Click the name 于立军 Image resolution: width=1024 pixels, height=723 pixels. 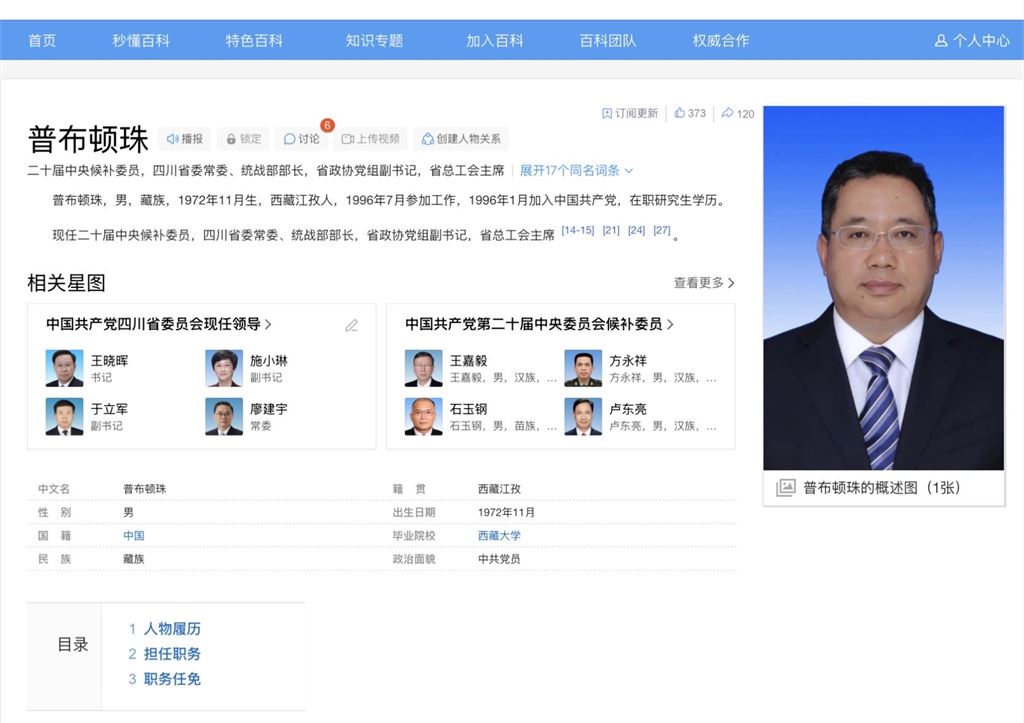(110, 409)
